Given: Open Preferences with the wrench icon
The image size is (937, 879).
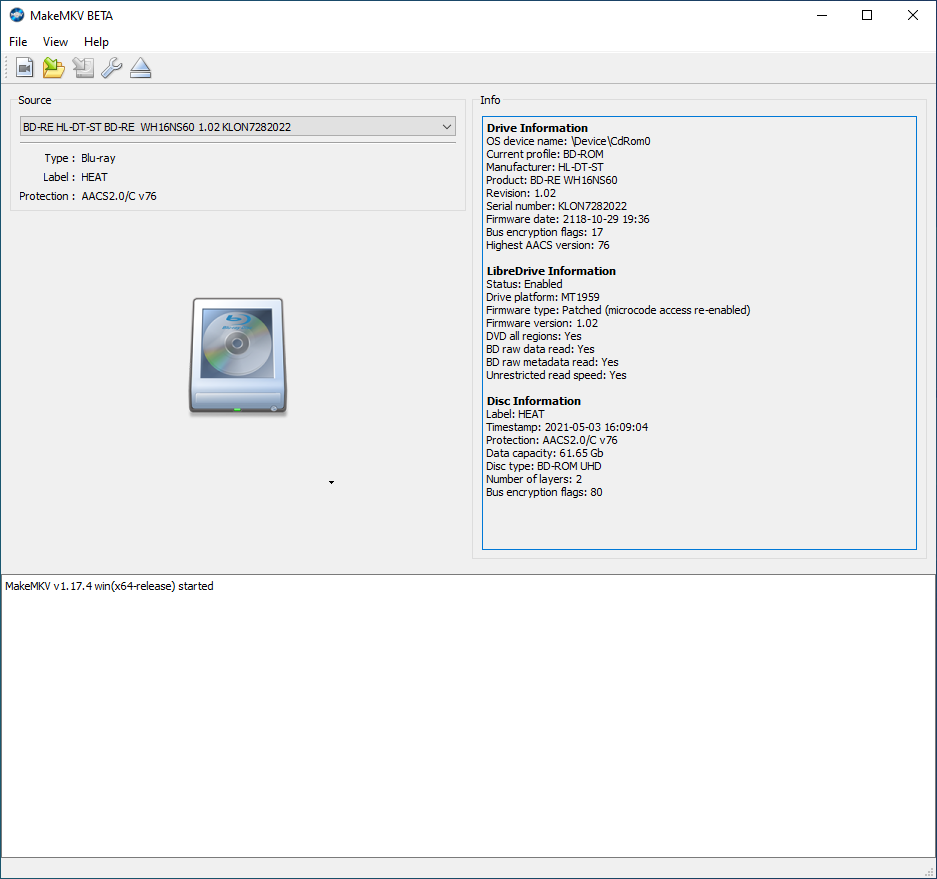Looking at the screenshot, I should (x=112, y=68).
